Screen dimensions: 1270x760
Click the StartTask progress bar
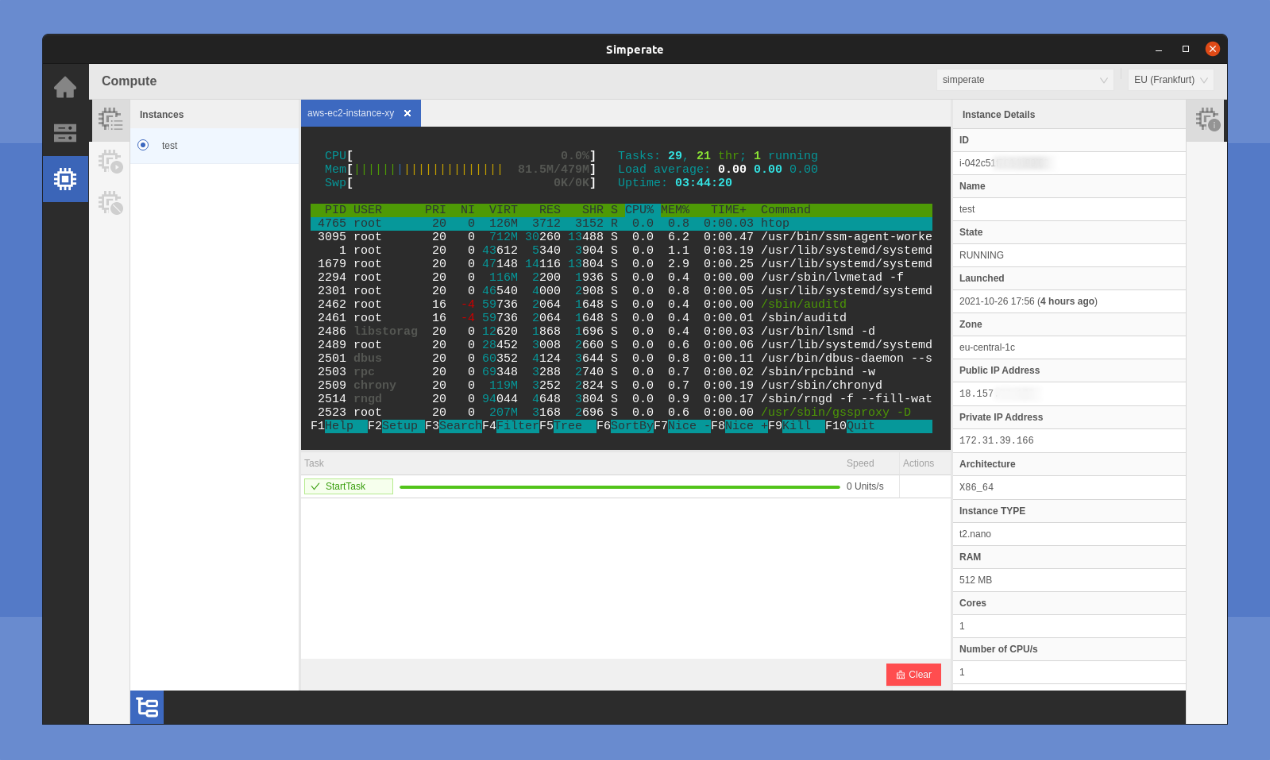point(619,487)
